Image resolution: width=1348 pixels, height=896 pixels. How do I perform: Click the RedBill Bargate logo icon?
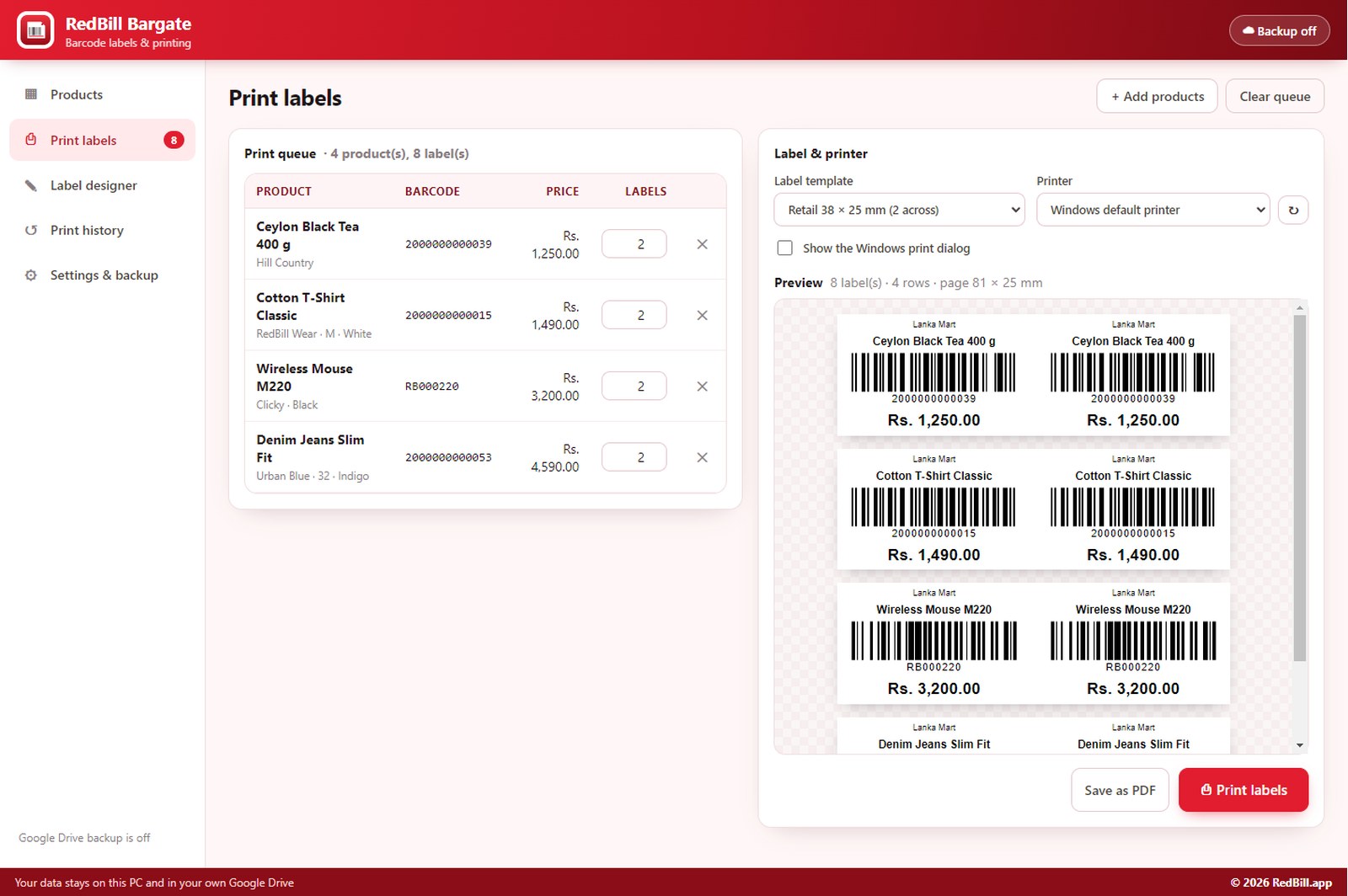pyautogui.click(x=35, y=30)
